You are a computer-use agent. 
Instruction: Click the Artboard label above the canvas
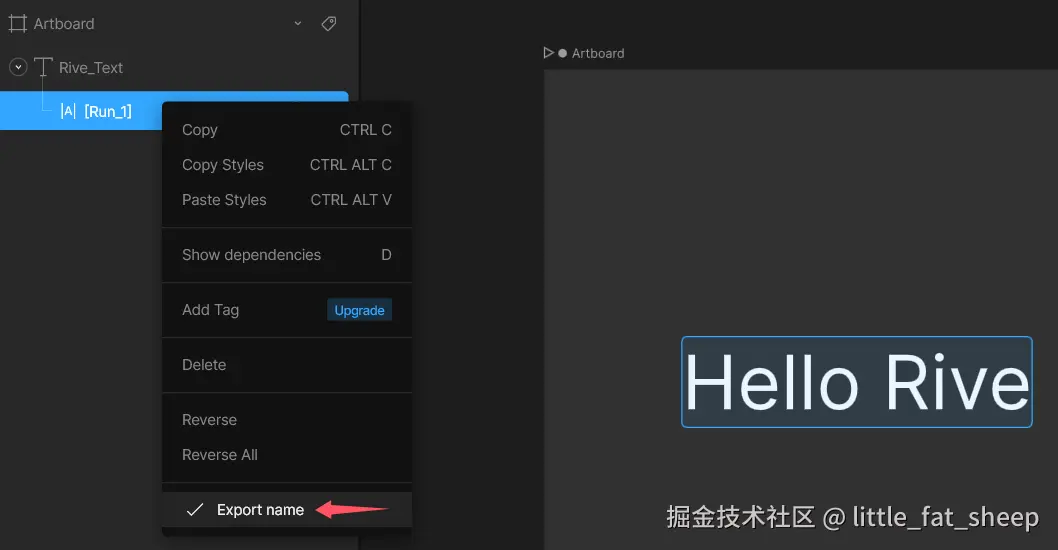(x=598, y=53)
